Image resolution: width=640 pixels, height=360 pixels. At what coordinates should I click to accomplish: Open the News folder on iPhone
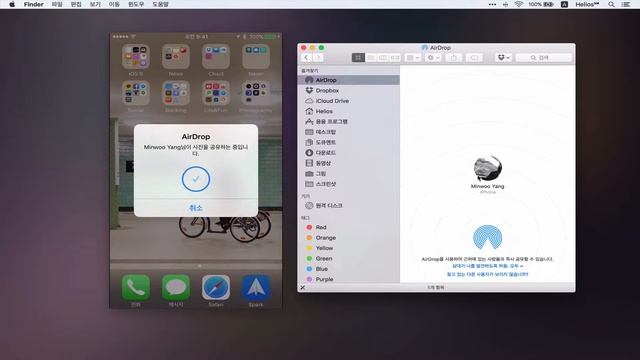click(x=176, y=57)
